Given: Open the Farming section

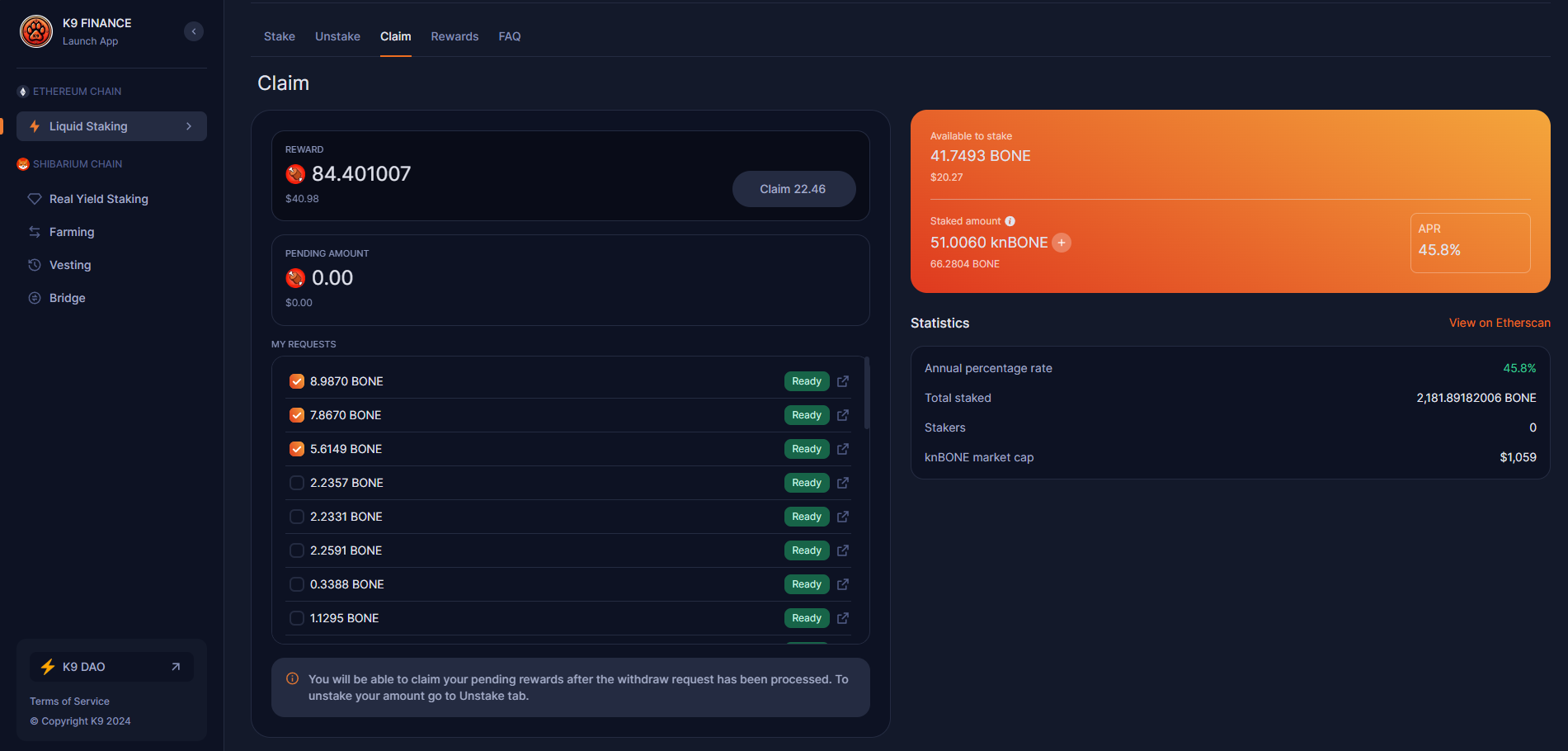Looking at the screenshot, I should click(72, 232).
